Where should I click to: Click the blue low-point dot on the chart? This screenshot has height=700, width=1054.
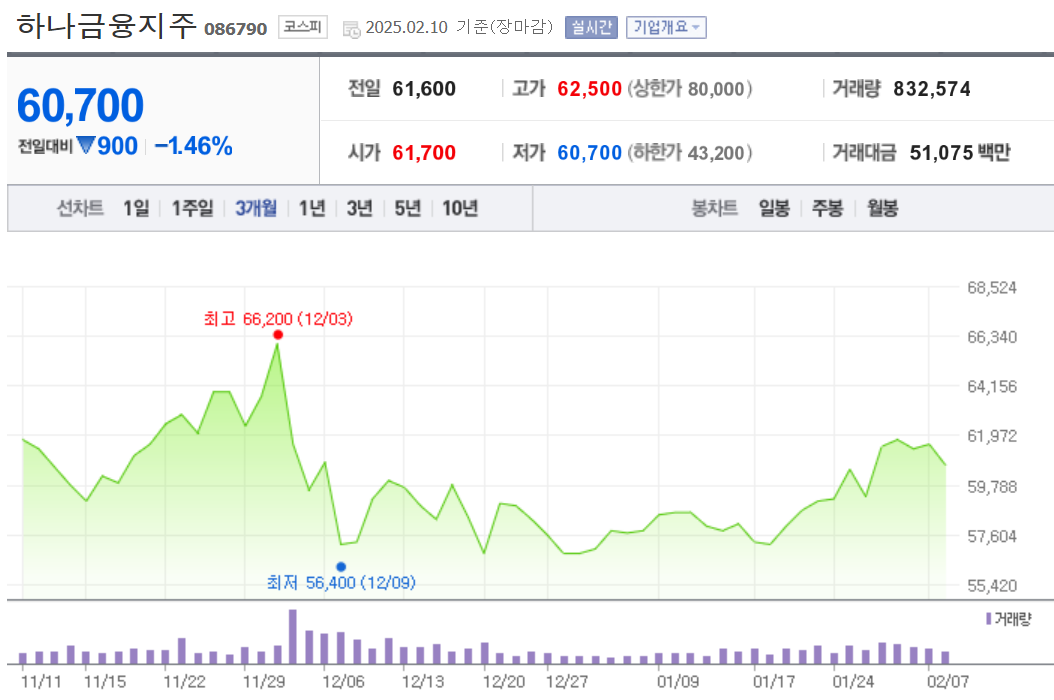click(343, 564)
